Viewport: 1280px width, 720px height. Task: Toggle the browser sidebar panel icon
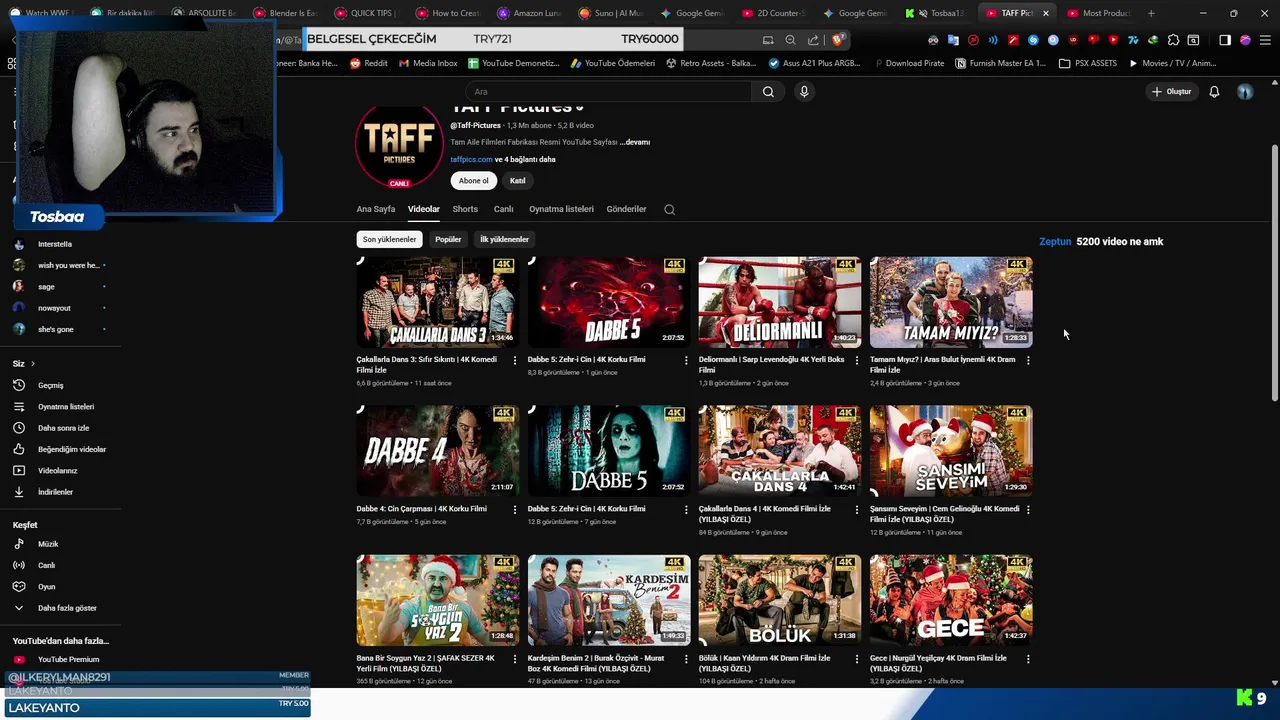(1225, 40)
